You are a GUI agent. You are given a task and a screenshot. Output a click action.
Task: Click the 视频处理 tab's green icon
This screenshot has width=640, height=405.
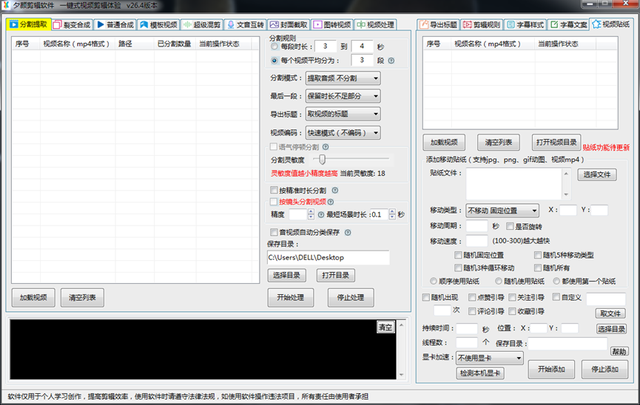click(x=361, y=25)
